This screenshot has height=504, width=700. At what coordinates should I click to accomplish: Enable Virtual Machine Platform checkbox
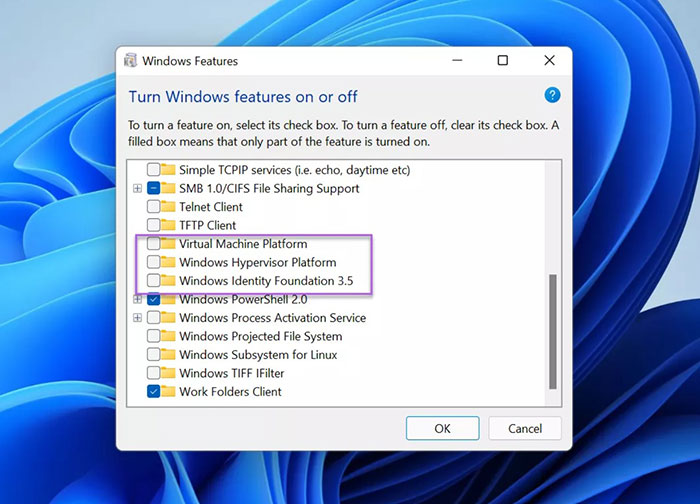coord(154,244)
